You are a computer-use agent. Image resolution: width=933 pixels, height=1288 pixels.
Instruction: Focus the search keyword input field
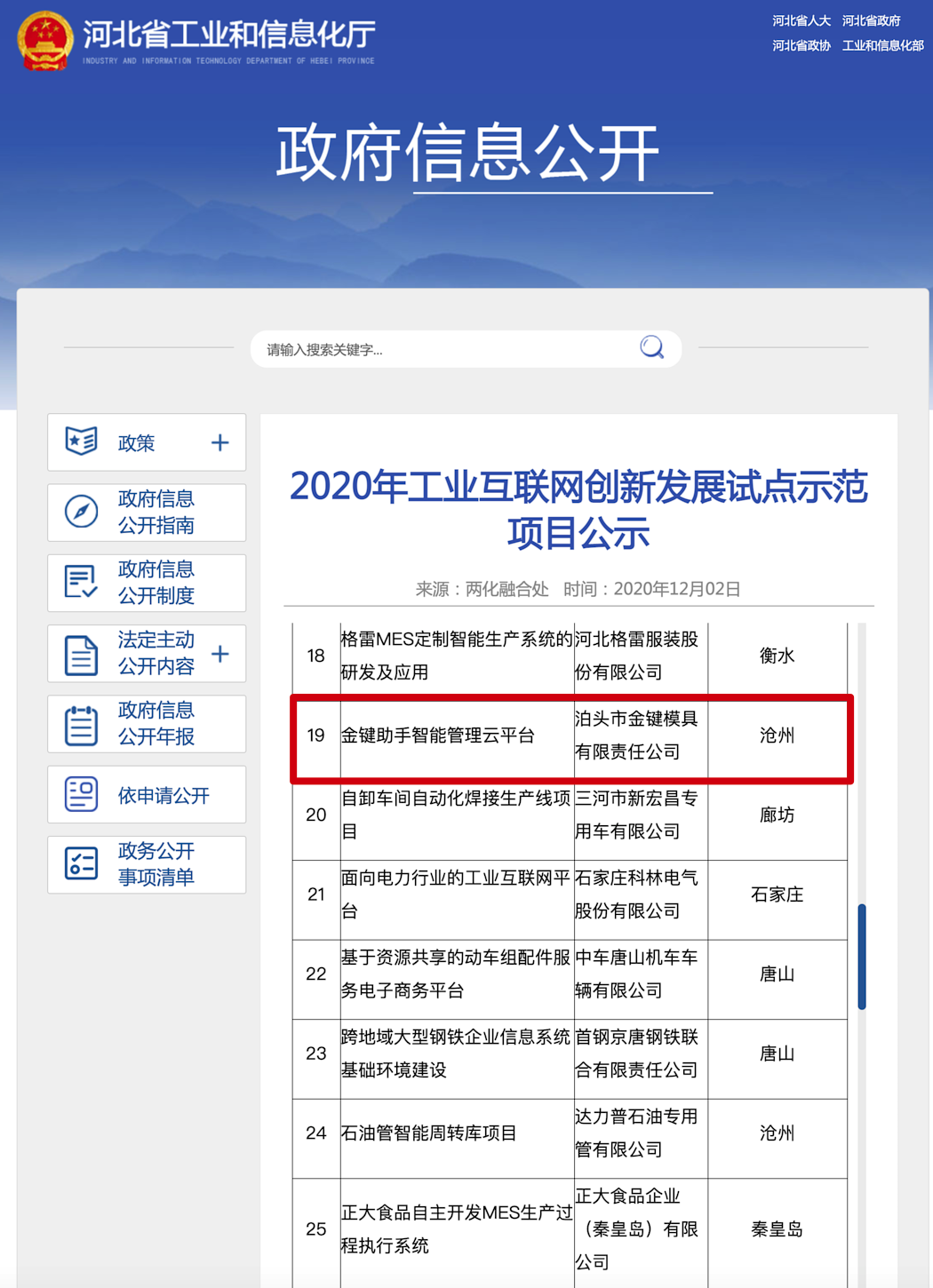[449, 349]
